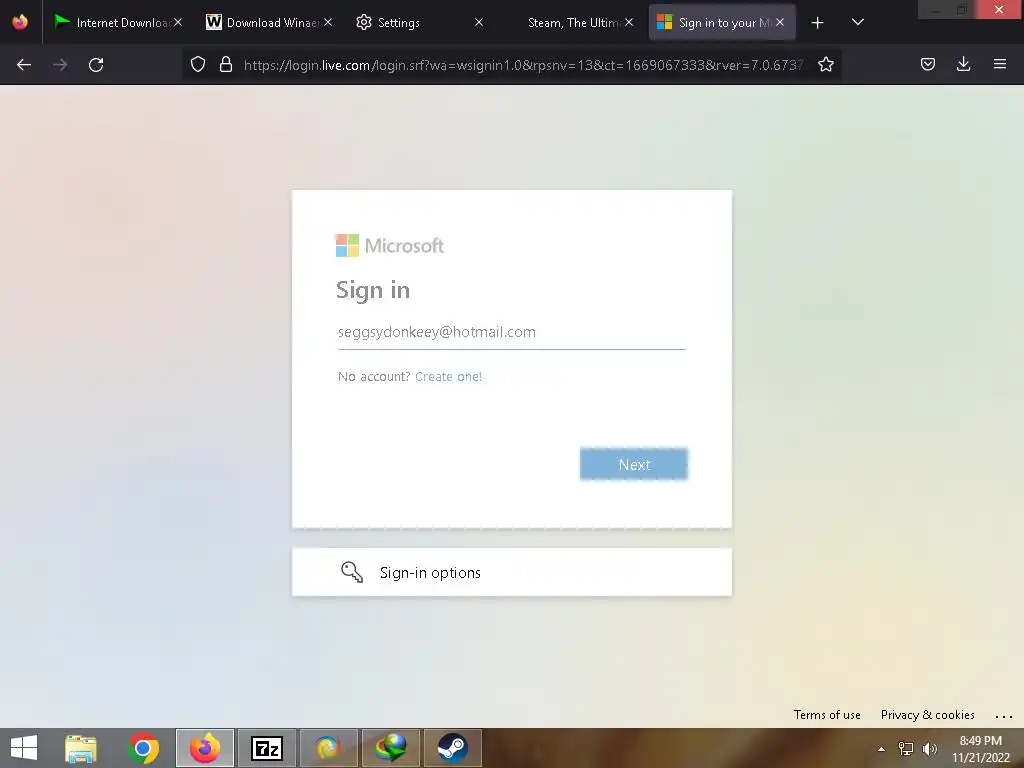Open the tracking protection shield icon

198,64
